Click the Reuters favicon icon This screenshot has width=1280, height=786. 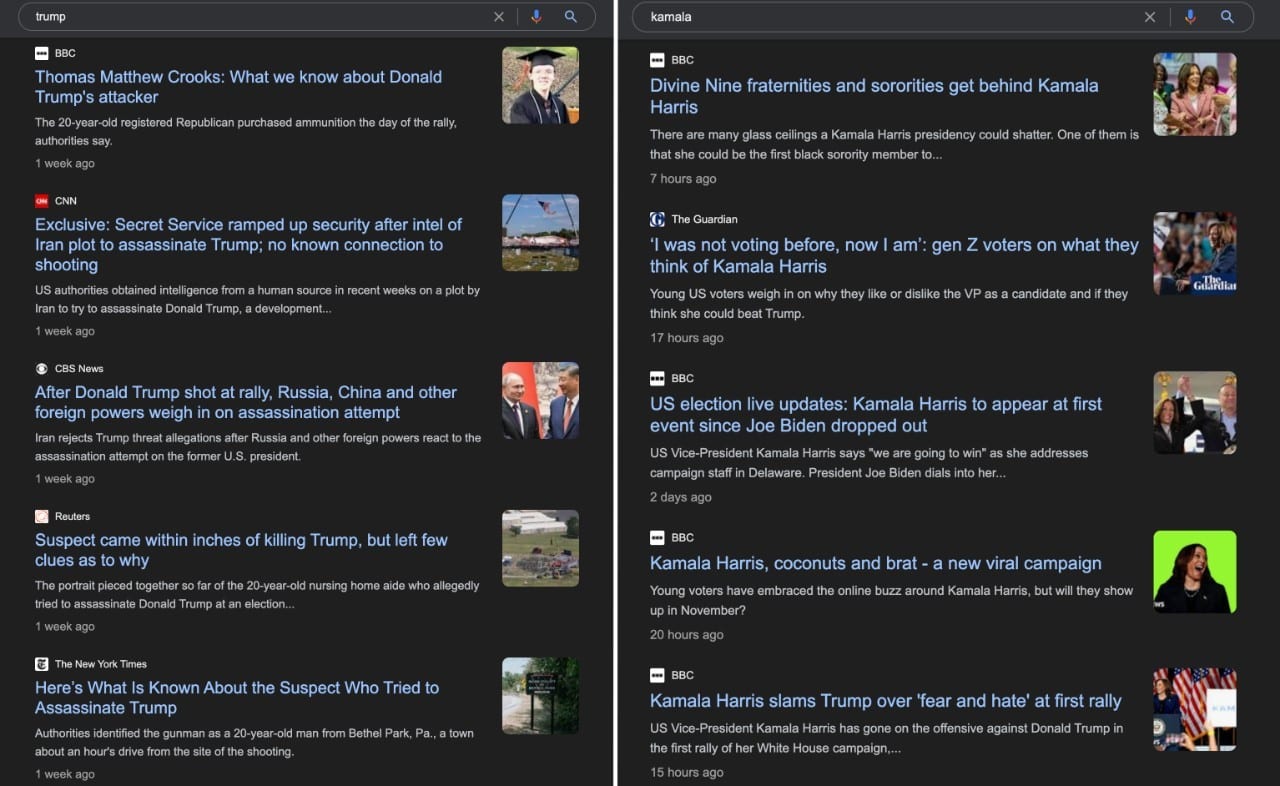pyautogui.click(x=41, y=517)
